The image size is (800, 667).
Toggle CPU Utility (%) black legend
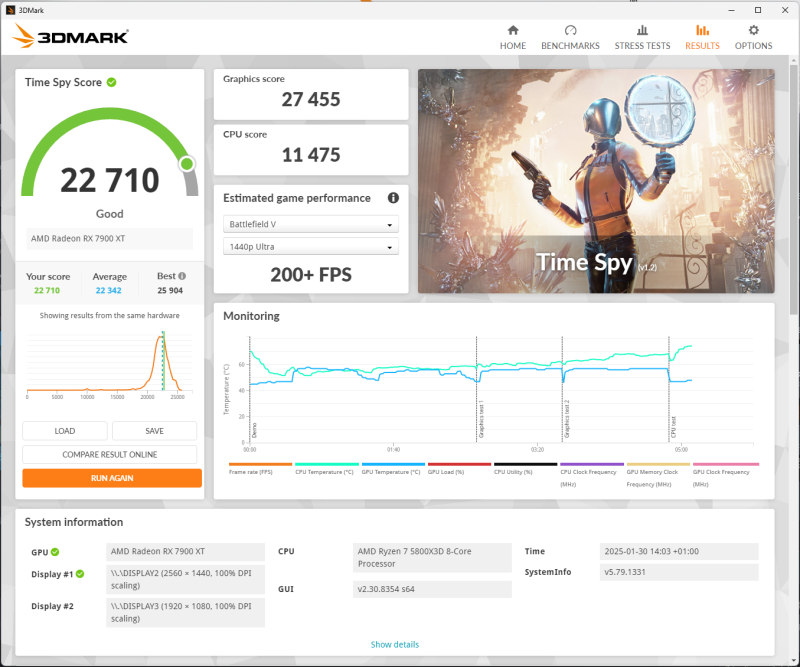click(x=526, y=469)
